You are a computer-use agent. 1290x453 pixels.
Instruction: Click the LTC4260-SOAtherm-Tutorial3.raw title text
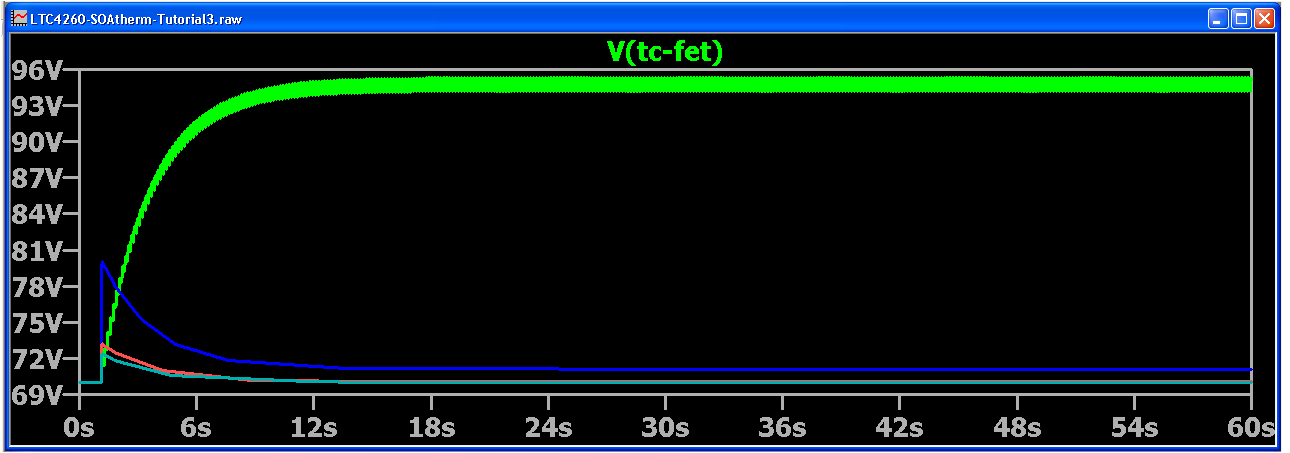[x=136, y=19]
